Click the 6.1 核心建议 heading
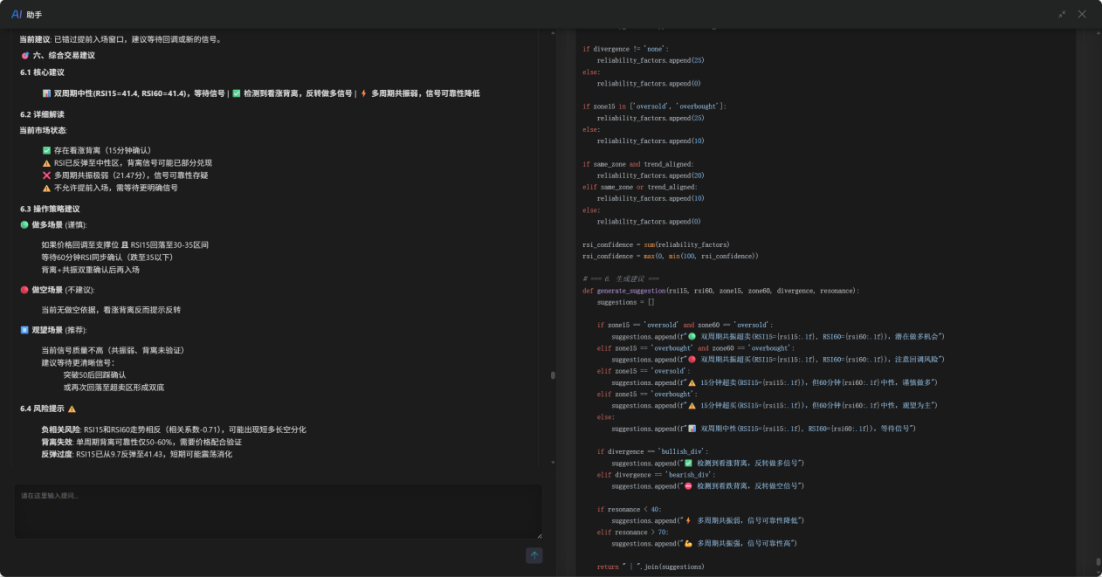This screenshot has width=1102, height=578. [42, 72]
